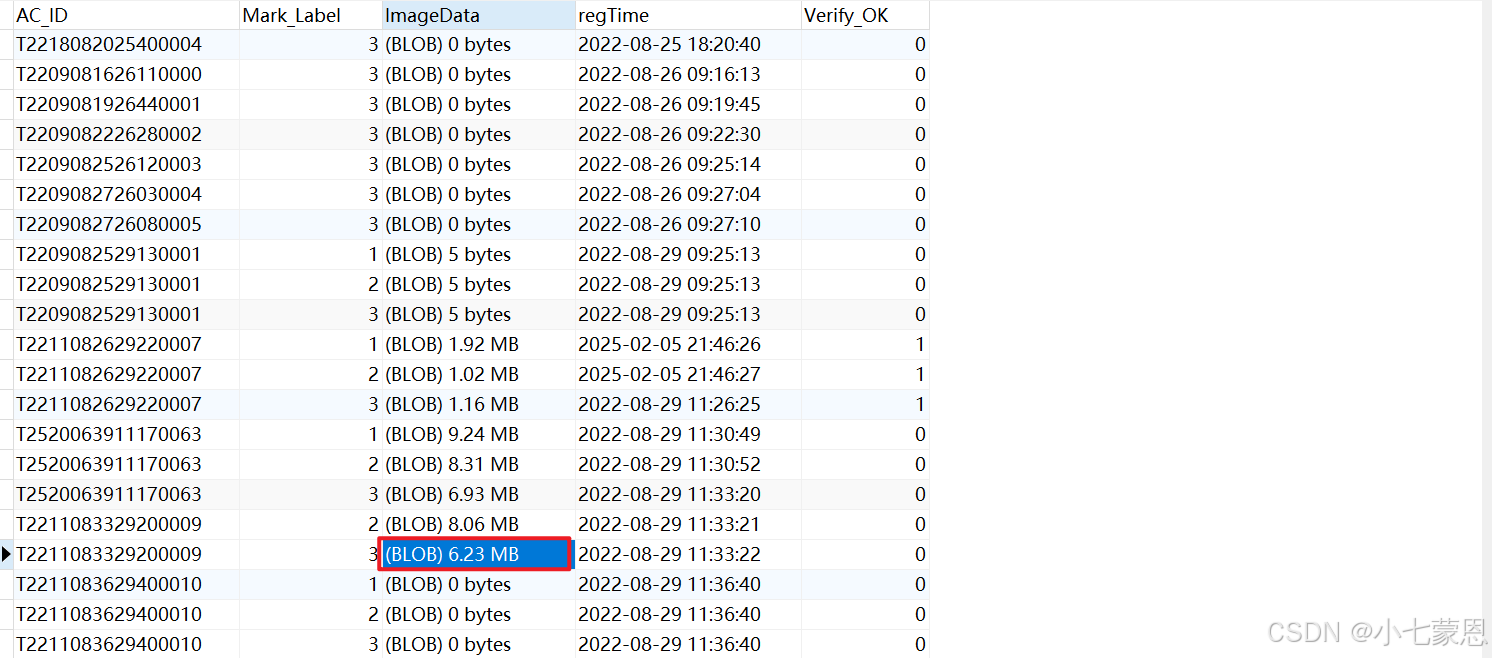This screenshot has height=658, width=1492.
Task: Click the regTime cell 2025-02-05 21:46:26
Action: tap(688, 345)
